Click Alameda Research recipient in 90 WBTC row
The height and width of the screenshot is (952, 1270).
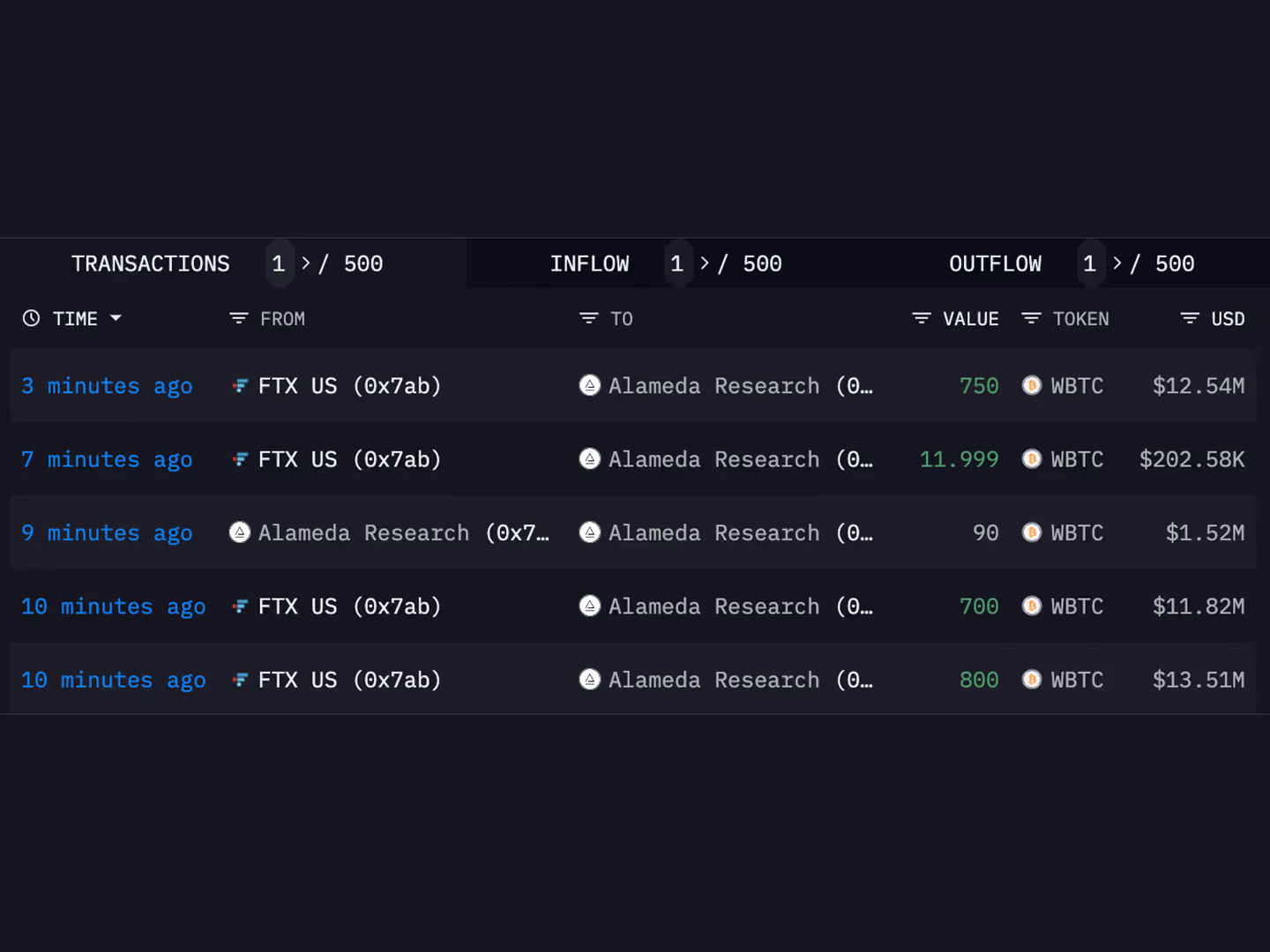741,533
